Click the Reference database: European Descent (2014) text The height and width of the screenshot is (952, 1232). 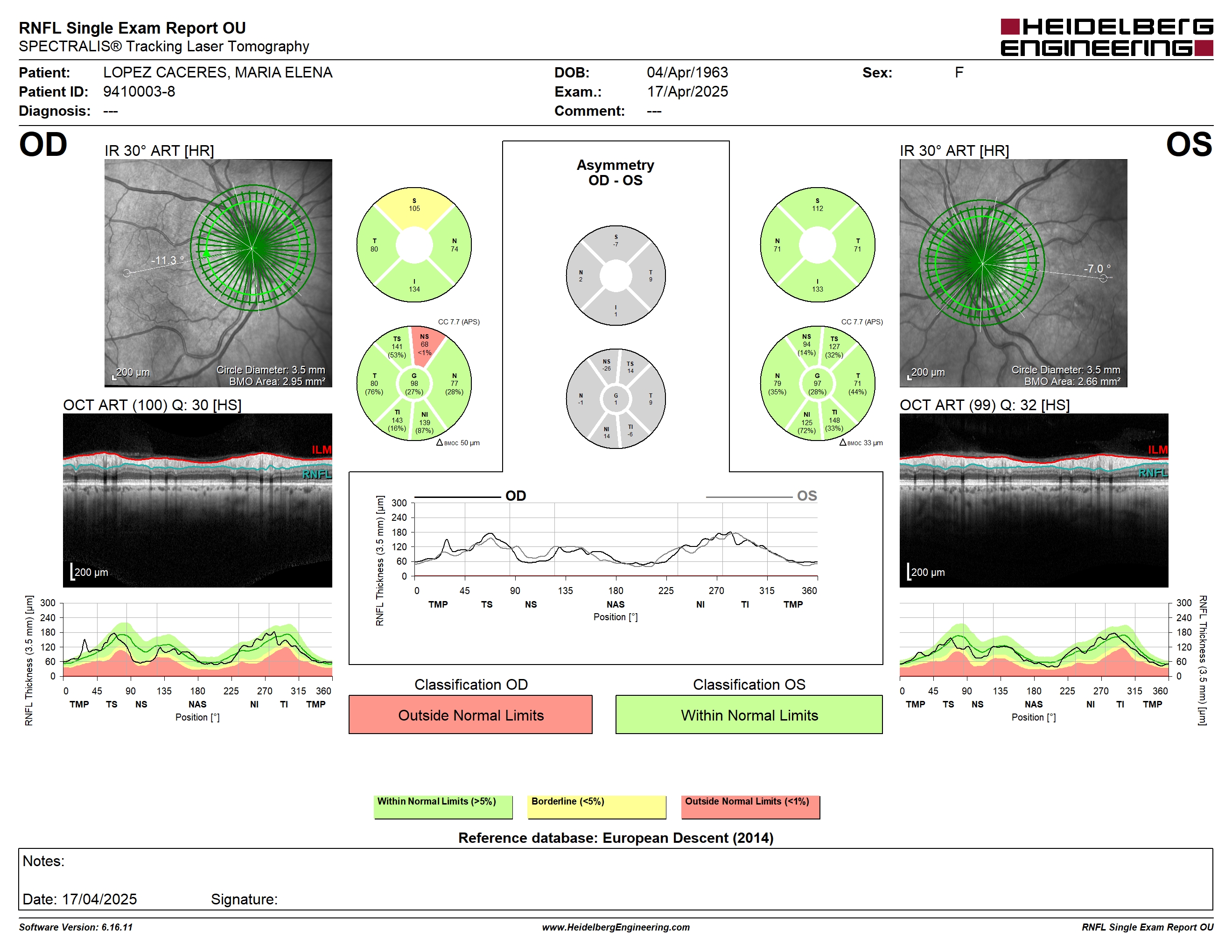(x=616, y=838)
